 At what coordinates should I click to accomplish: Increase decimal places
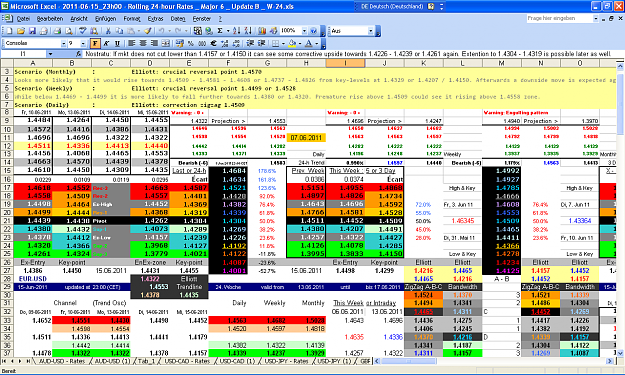tap(224, 43)
